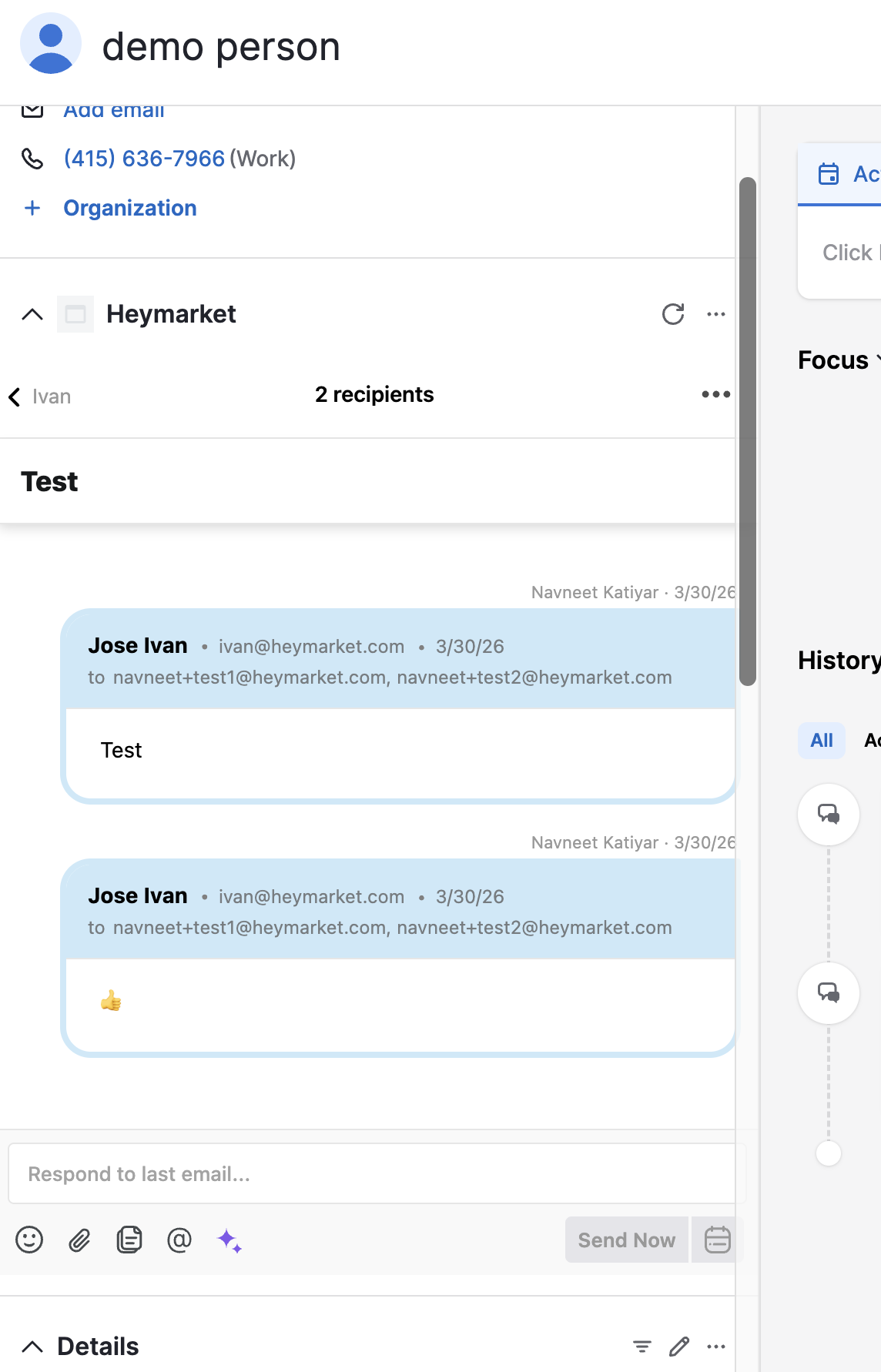The height and width of the screenshot is (1372, 881).
Task: Click the Test subject title
Action: click(x=49, y=482)
